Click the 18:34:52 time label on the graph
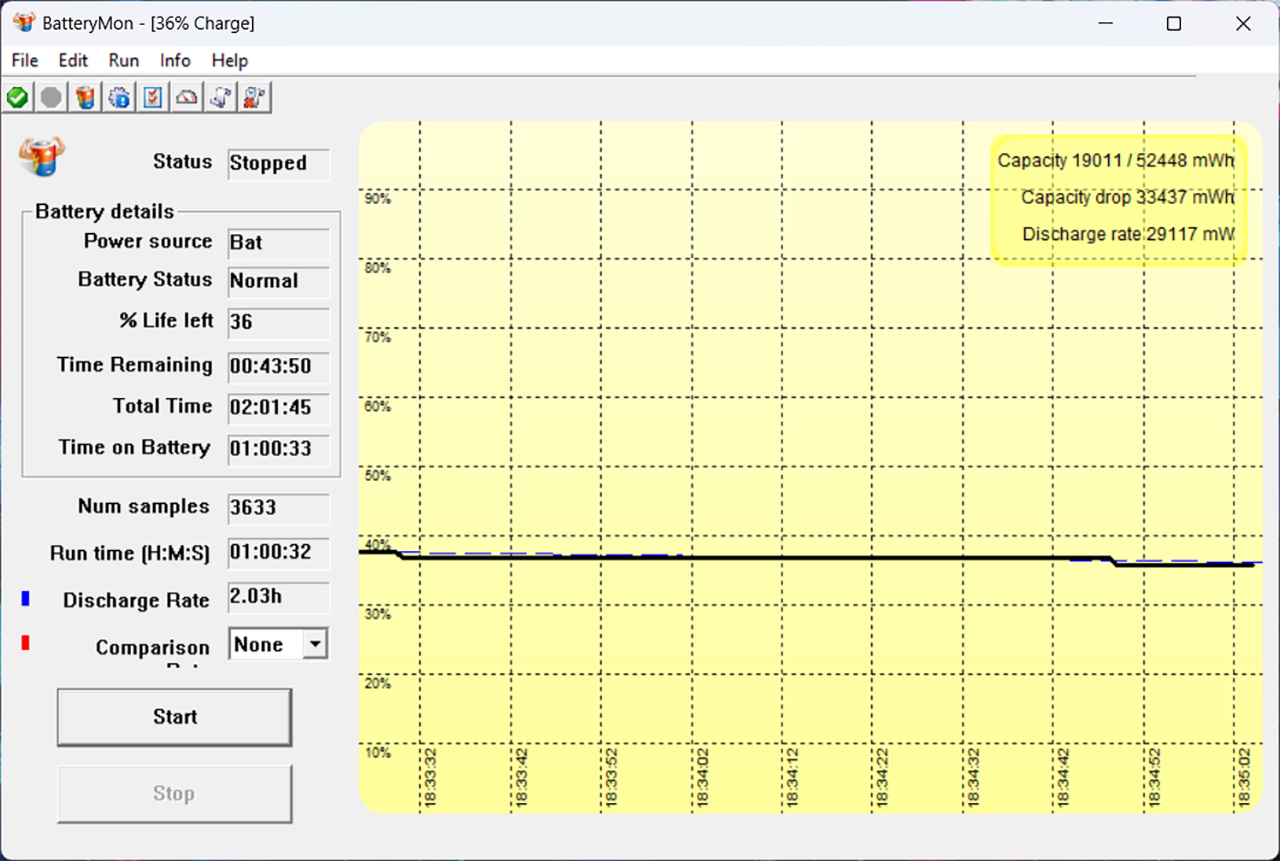 [1154, 778]
